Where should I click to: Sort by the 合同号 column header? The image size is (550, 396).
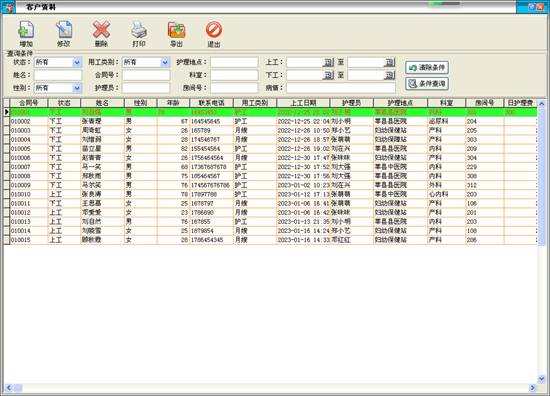tap(29, 103)
